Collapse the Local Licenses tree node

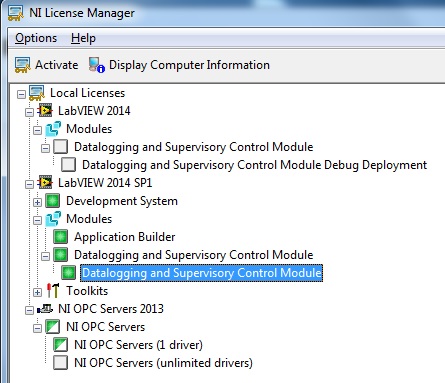pos(21,94)
